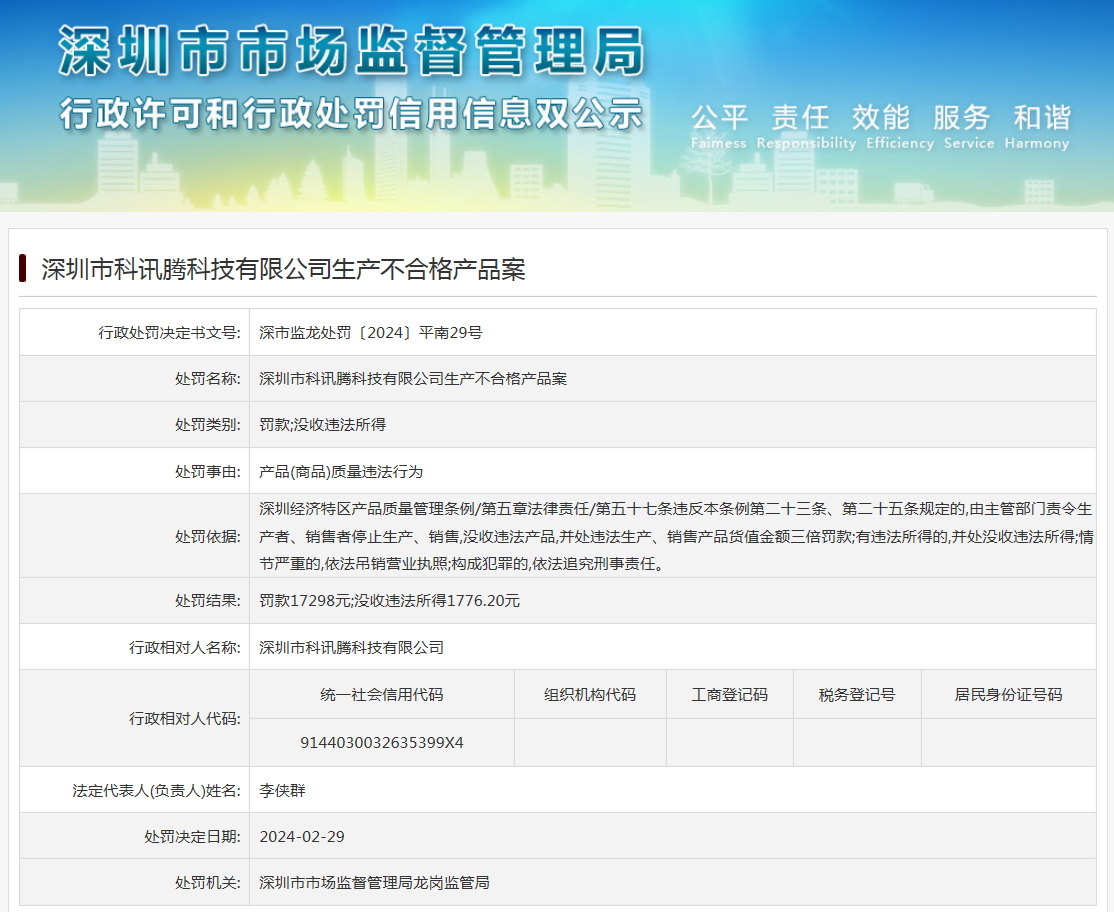Click banner slogan 和谐 Harmony
This screenshot has width=1114, height=912.
tap(1037, 127)
